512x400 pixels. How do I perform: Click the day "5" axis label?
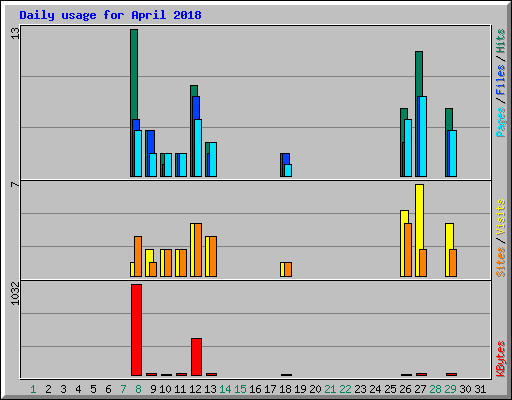point(93,389)
